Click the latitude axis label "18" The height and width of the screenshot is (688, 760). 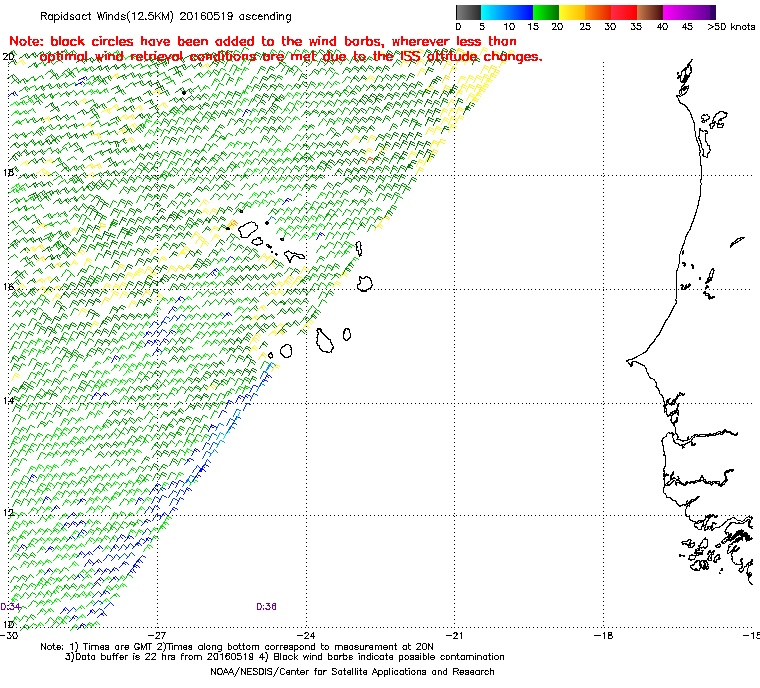[8, 173]
